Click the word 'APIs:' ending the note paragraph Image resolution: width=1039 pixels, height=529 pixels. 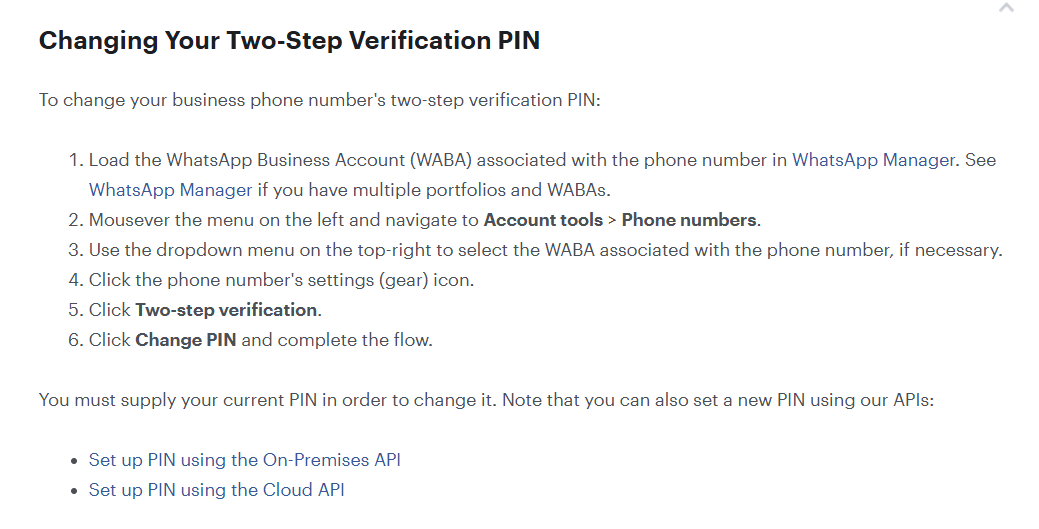(913, 400)
